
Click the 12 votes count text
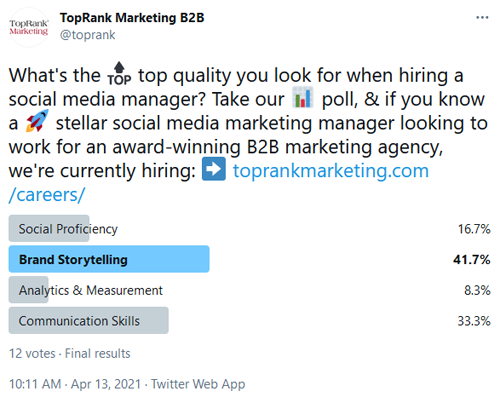[x=32, y=354]
